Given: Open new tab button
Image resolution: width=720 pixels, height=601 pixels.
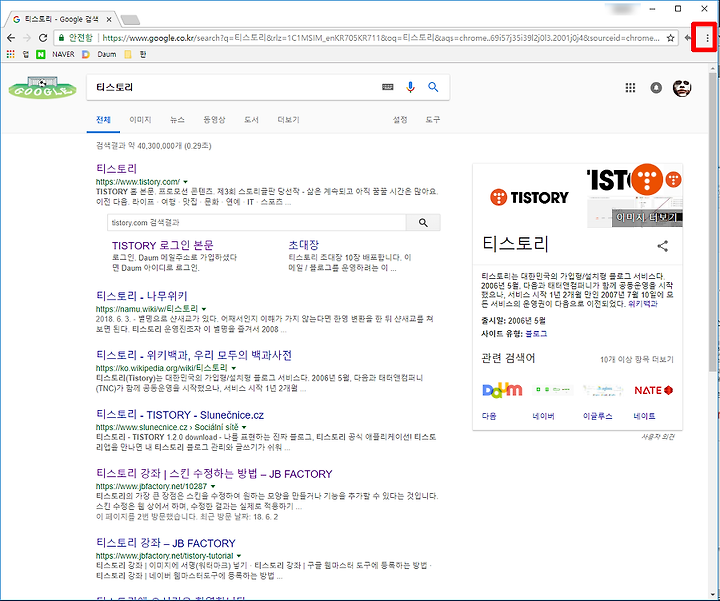Looking at the screenshot, I should pyautogui.click(x=130, y=19).
